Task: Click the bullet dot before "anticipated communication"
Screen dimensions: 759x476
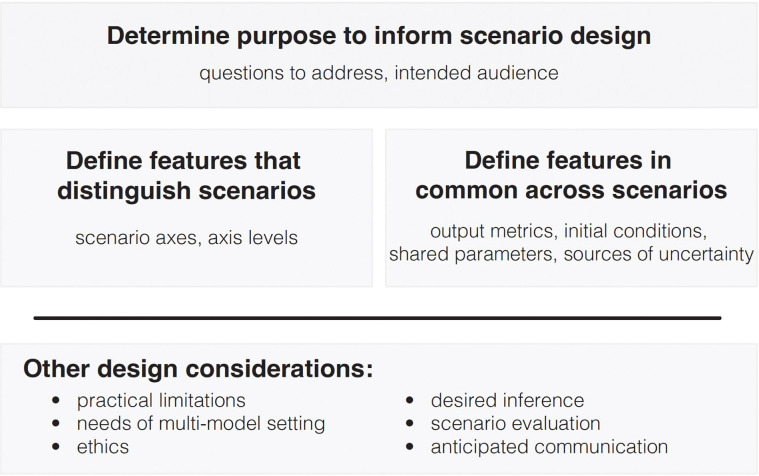Action: tap(412, 448)
